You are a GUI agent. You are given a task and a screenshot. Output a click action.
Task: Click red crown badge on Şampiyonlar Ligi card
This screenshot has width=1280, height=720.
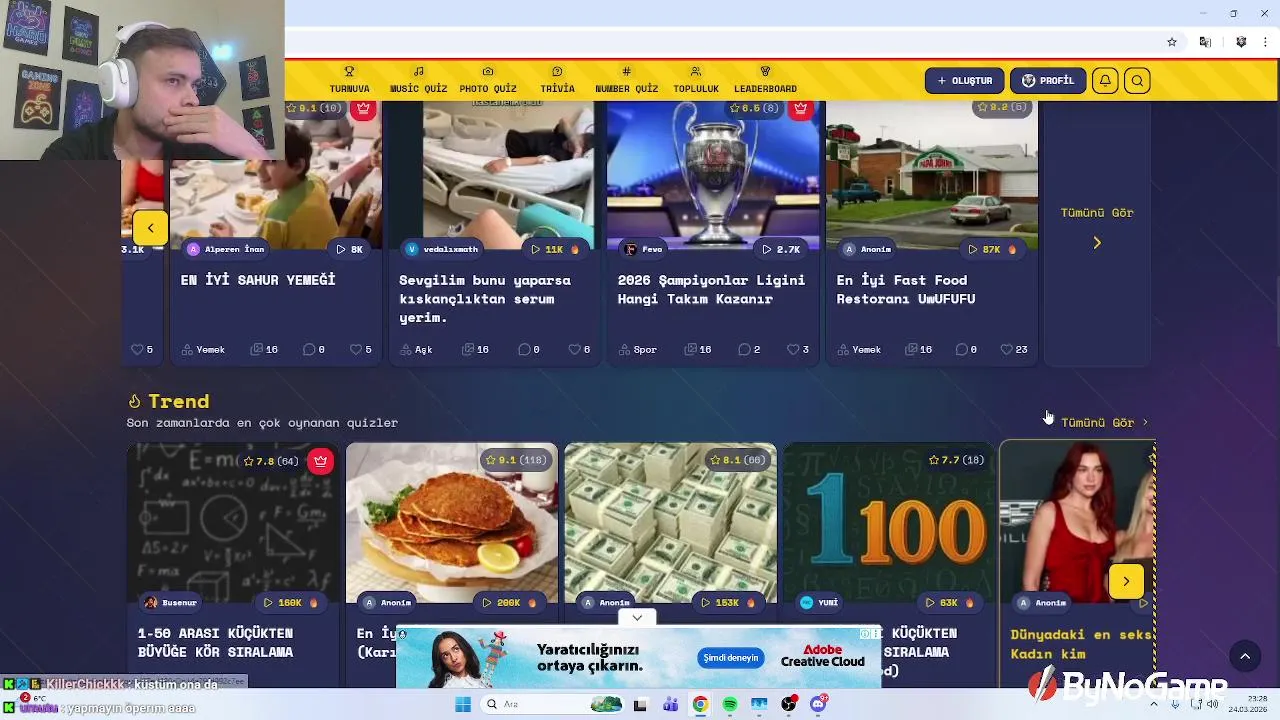tap(799, 108)
